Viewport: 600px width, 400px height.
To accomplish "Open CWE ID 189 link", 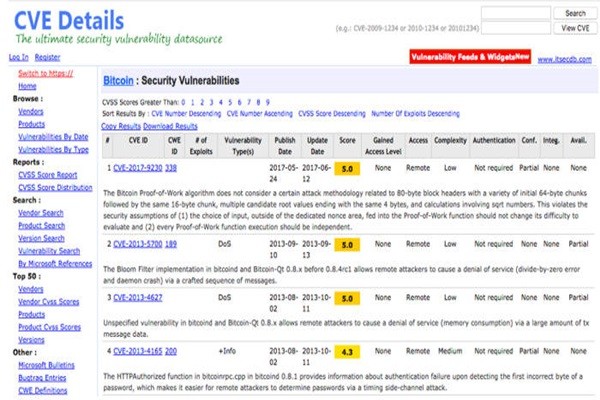I will point(171,244).
